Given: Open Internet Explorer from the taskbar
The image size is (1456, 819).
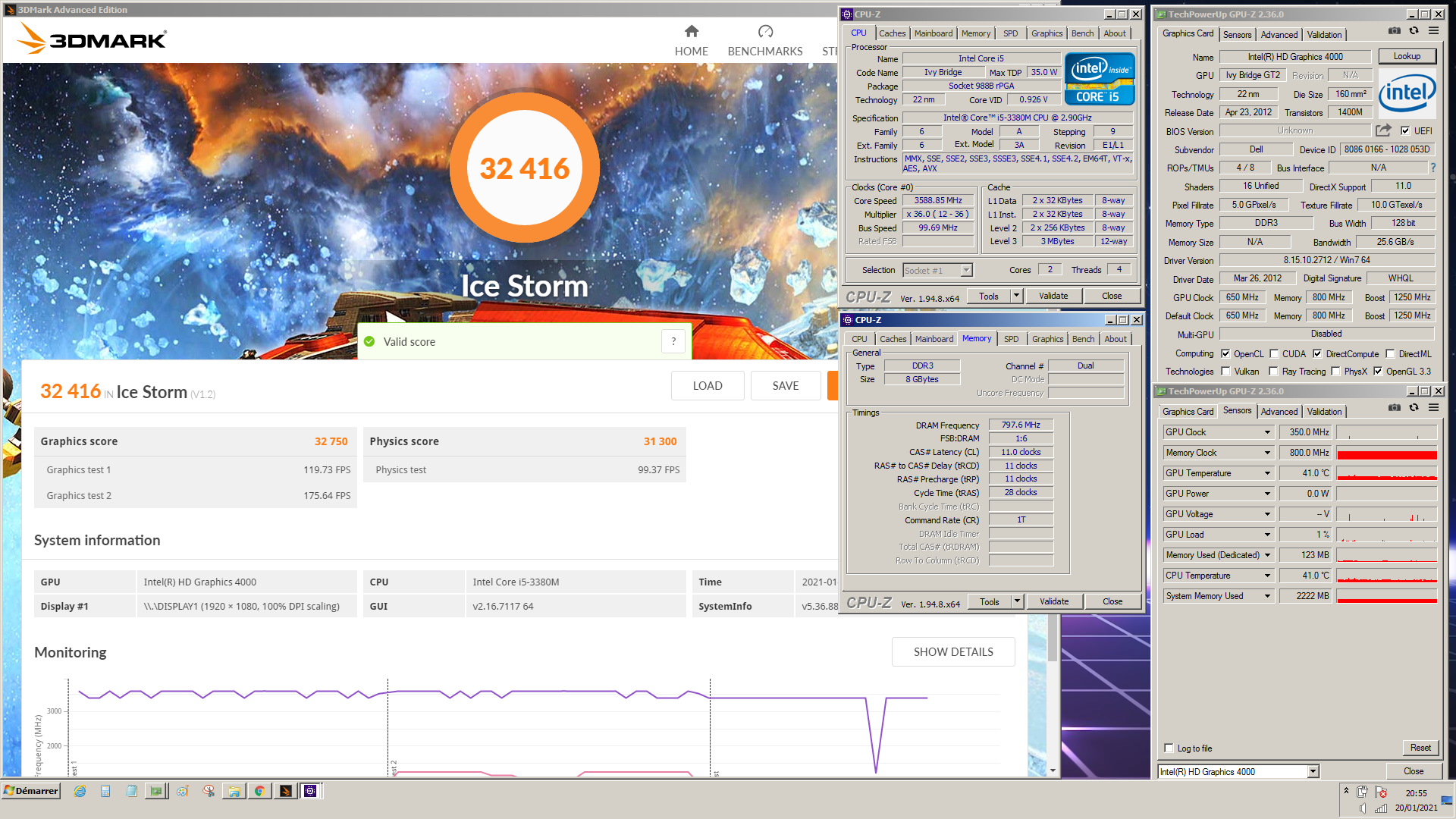Looking at the screenshot, I should coord(80,791).
